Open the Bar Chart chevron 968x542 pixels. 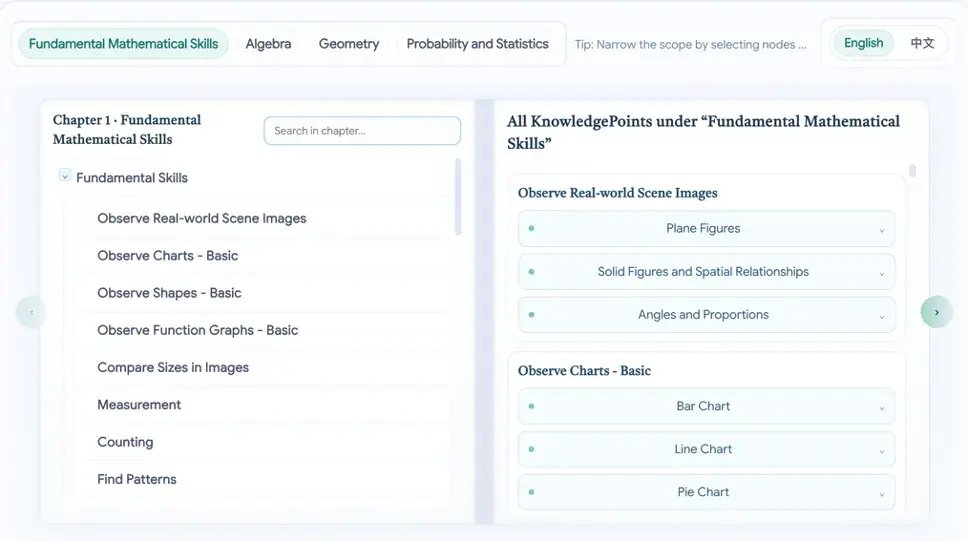(881, 408)
